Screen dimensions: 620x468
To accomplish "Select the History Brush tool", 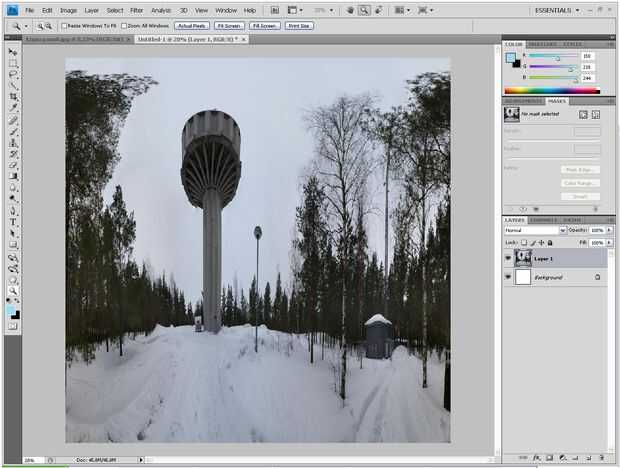I will click(x=13, y=154).
